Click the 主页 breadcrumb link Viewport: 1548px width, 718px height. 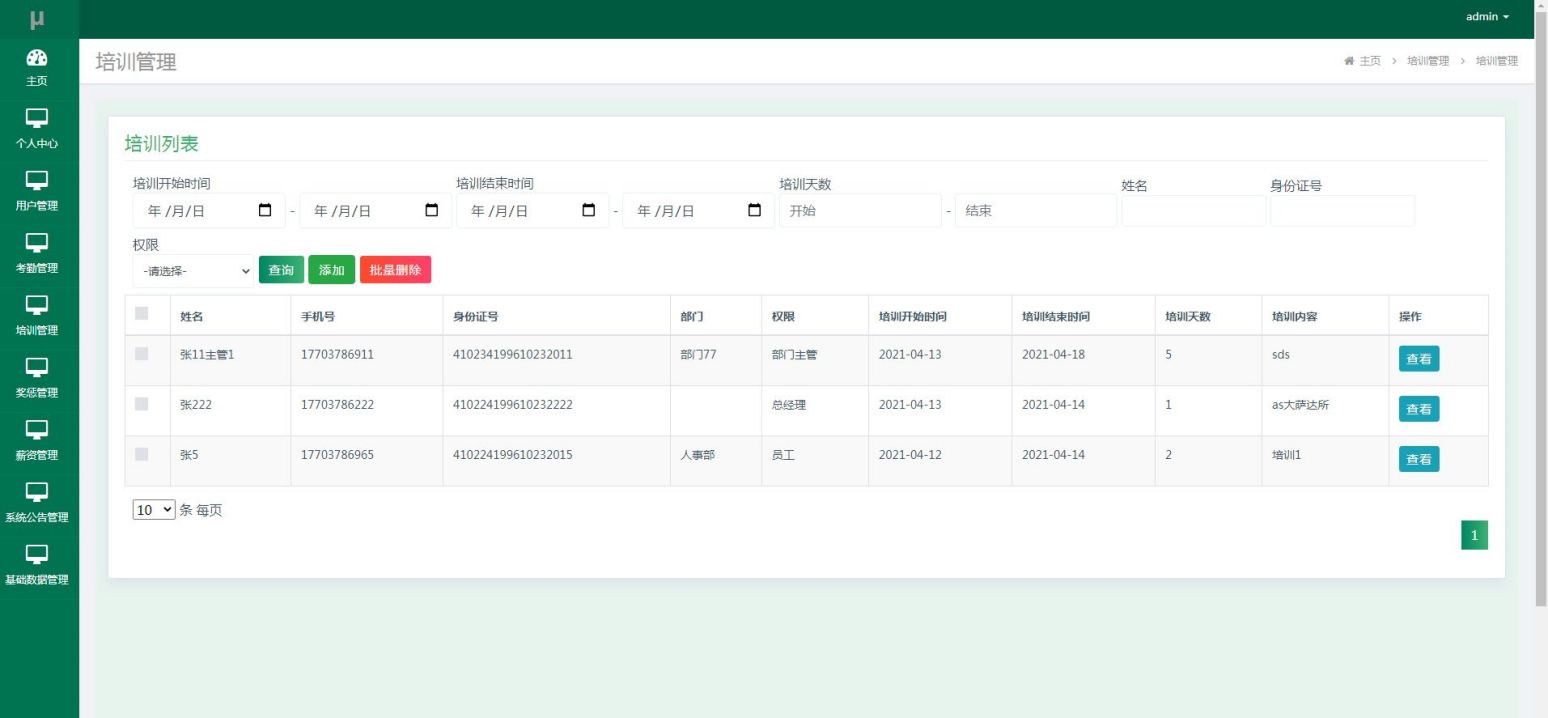point(1369,61)
